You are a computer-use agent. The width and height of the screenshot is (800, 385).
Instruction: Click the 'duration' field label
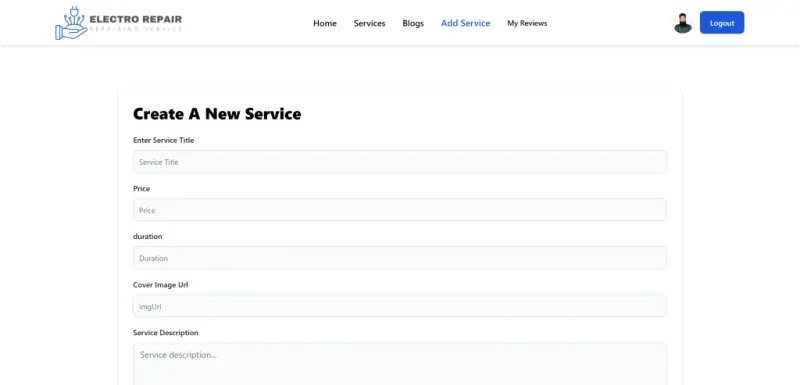(147, 237)
